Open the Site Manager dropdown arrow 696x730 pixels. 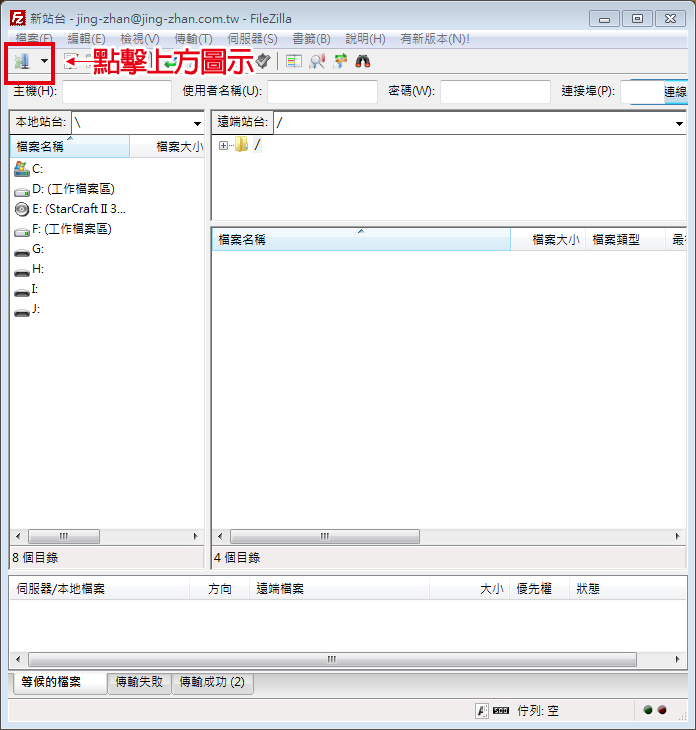pos(44,61)
